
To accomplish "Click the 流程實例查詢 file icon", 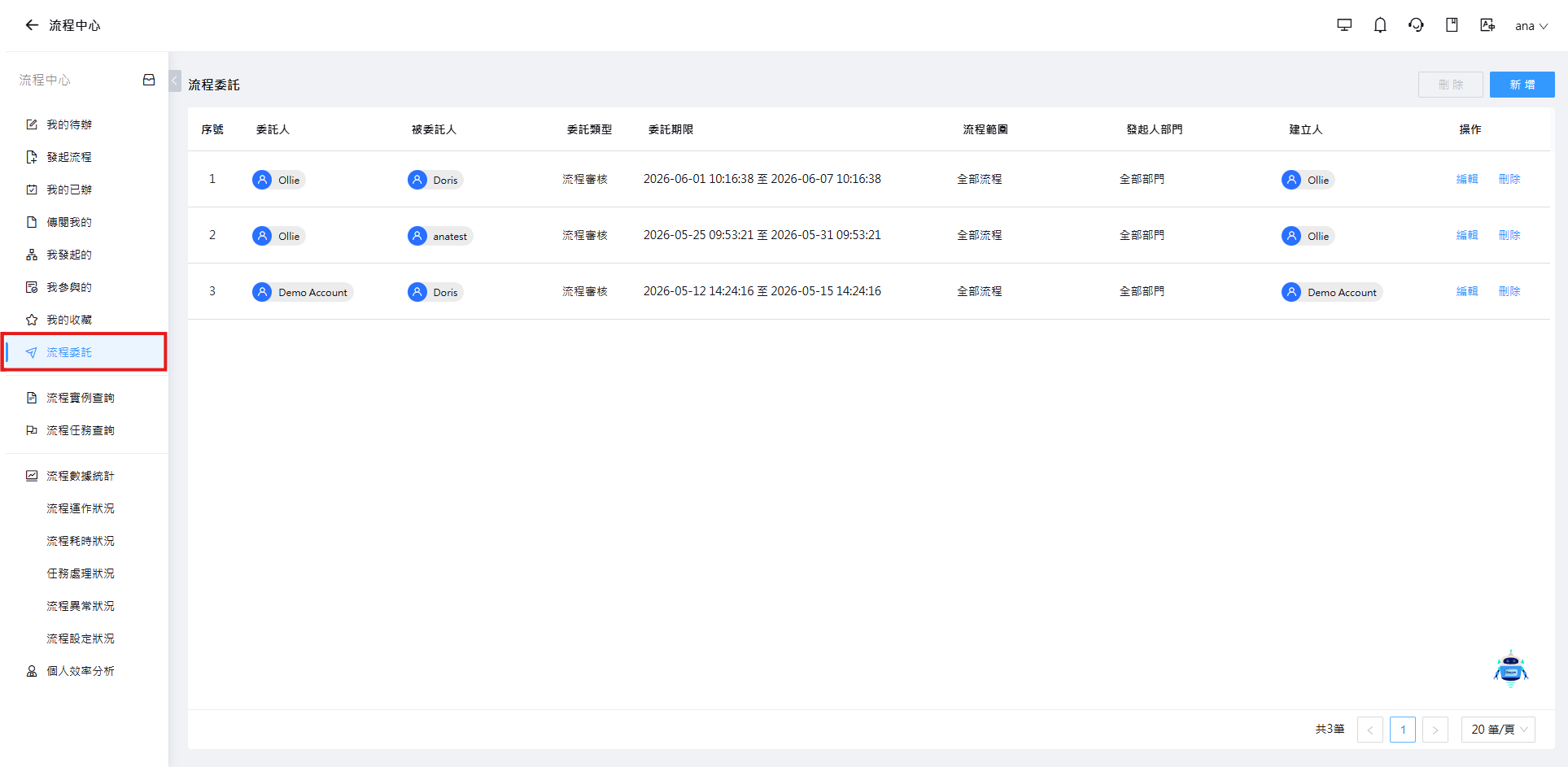I will (x=32, y=398).
